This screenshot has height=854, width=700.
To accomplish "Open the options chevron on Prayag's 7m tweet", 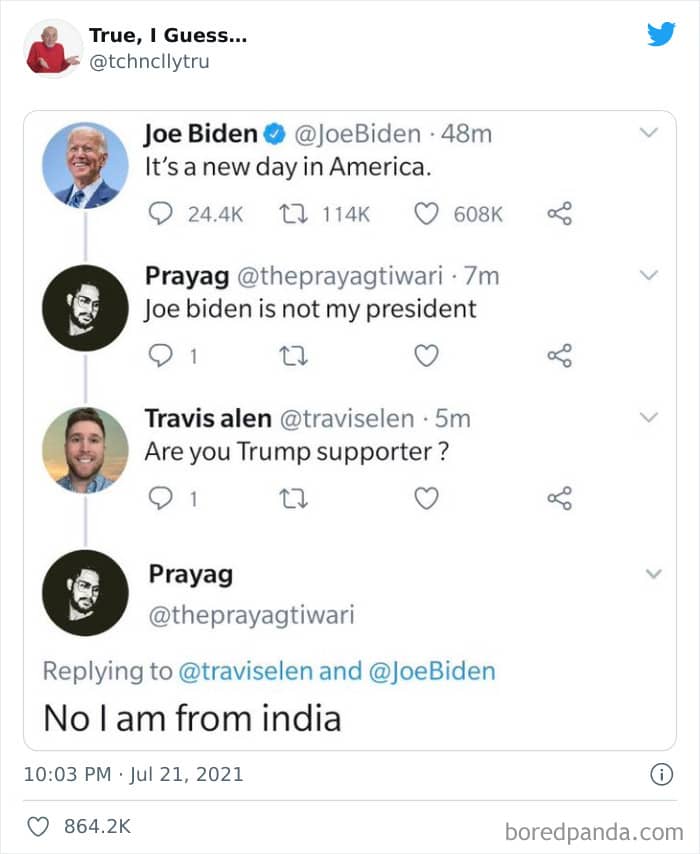I will tap(650, 274).
